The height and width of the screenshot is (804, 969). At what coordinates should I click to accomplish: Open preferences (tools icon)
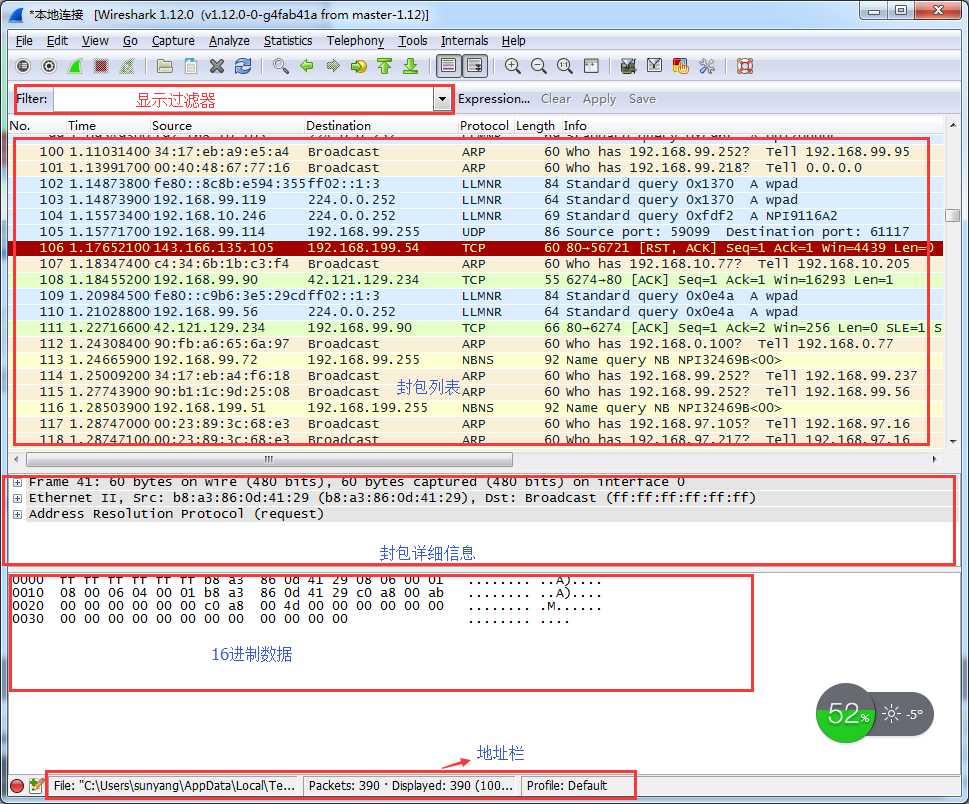click(x=706, y=66)
